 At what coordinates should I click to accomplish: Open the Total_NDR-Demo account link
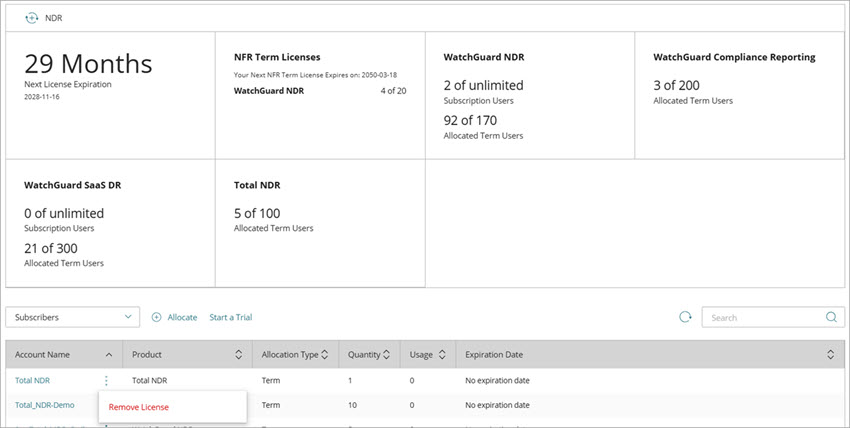click(x=44, y=405)
